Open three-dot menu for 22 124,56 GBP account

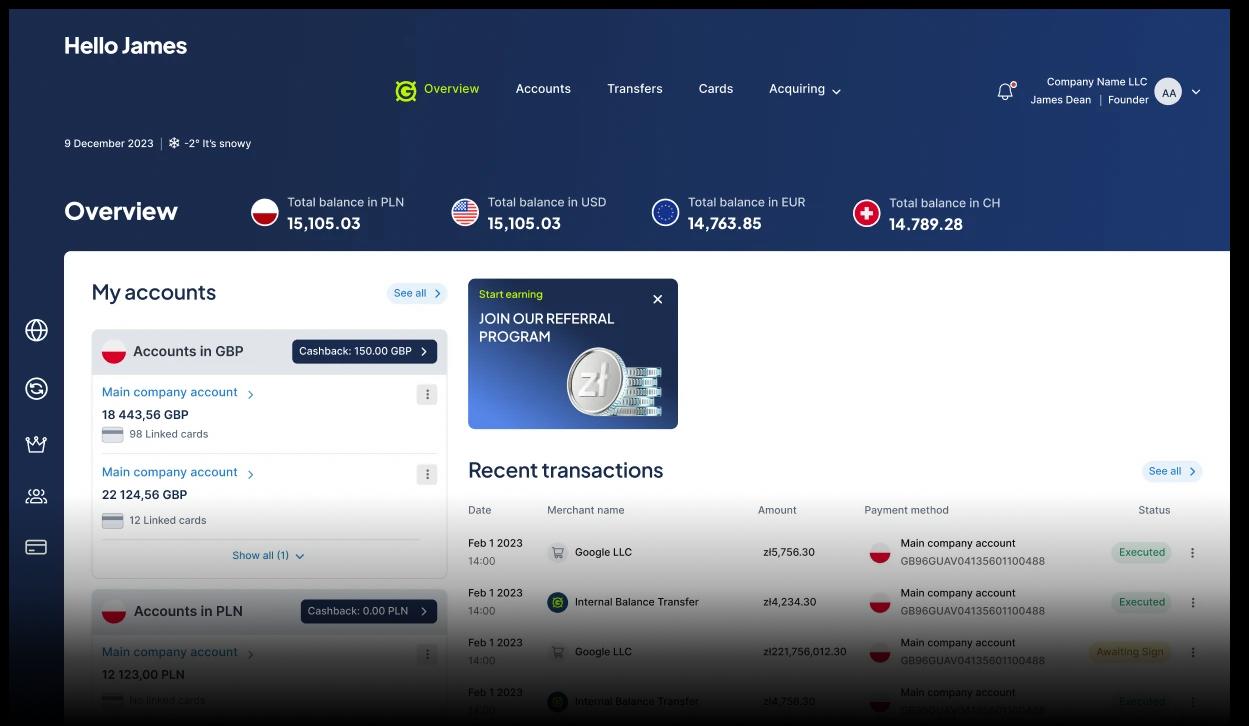[427, 475]
